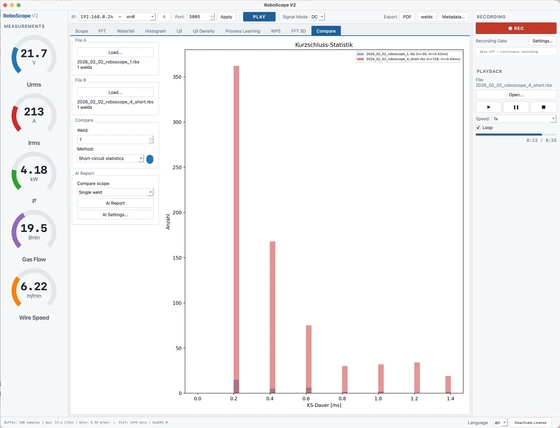Click file name 2026_02_02_roboscope_4_short.rbs under File B
This screenshot has height=428, width=560.
[x=115, y=102]
